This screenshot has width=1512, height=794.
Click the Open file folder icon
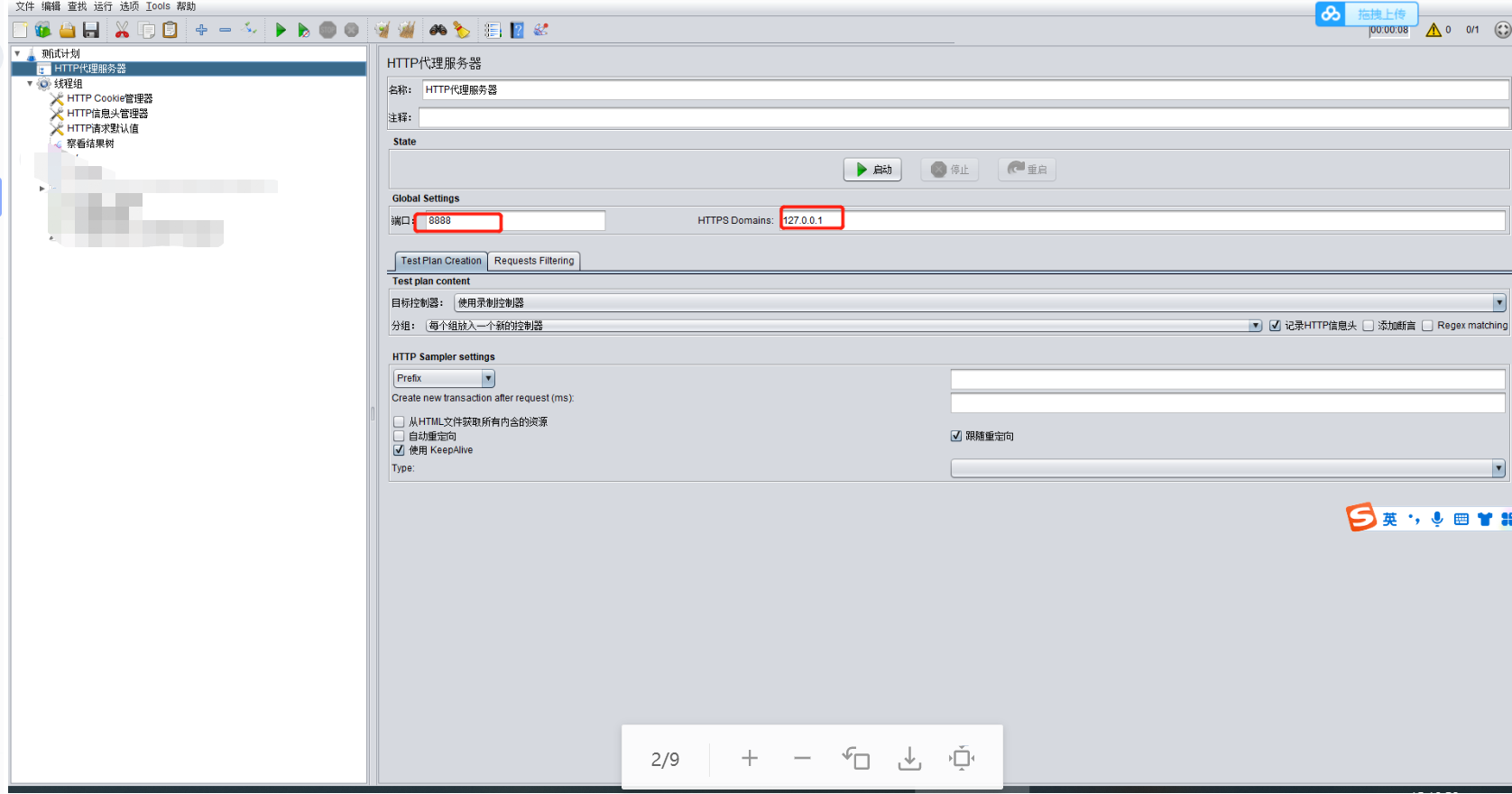pos(68,31)
